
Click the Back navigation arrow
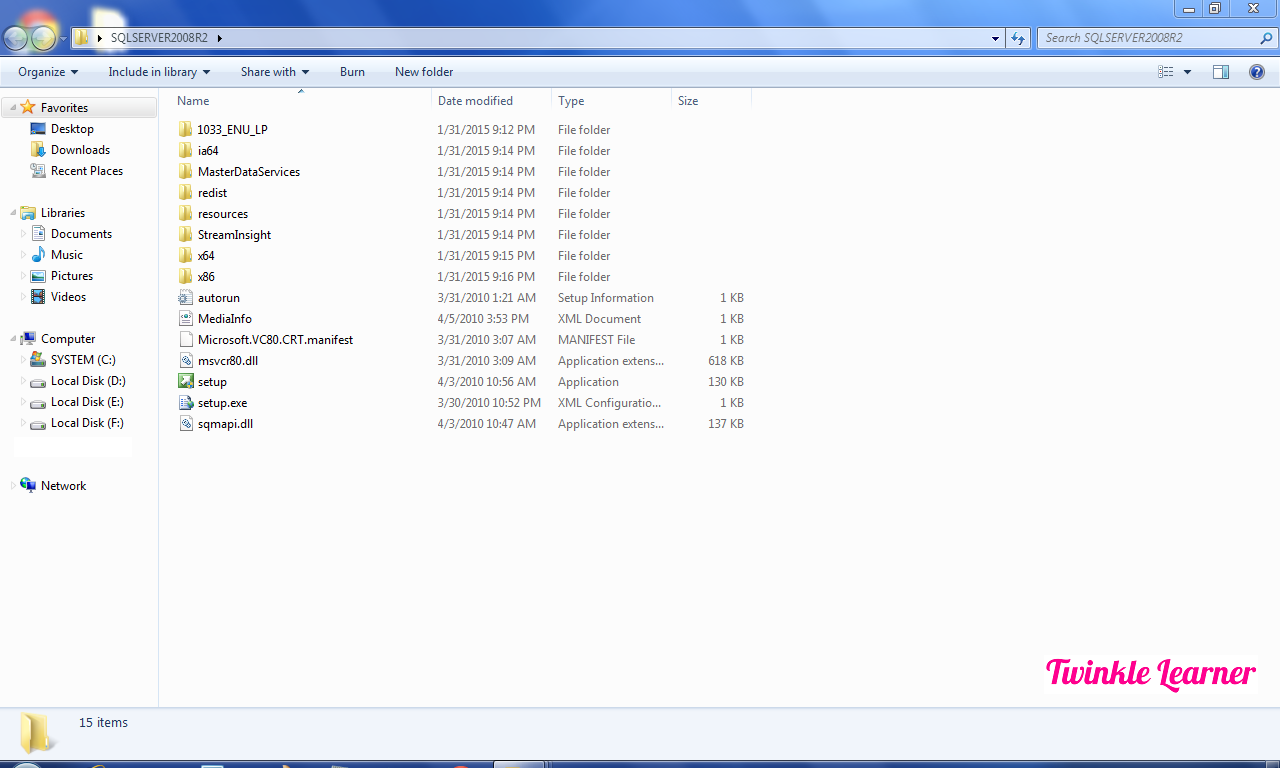pos(16,38)
